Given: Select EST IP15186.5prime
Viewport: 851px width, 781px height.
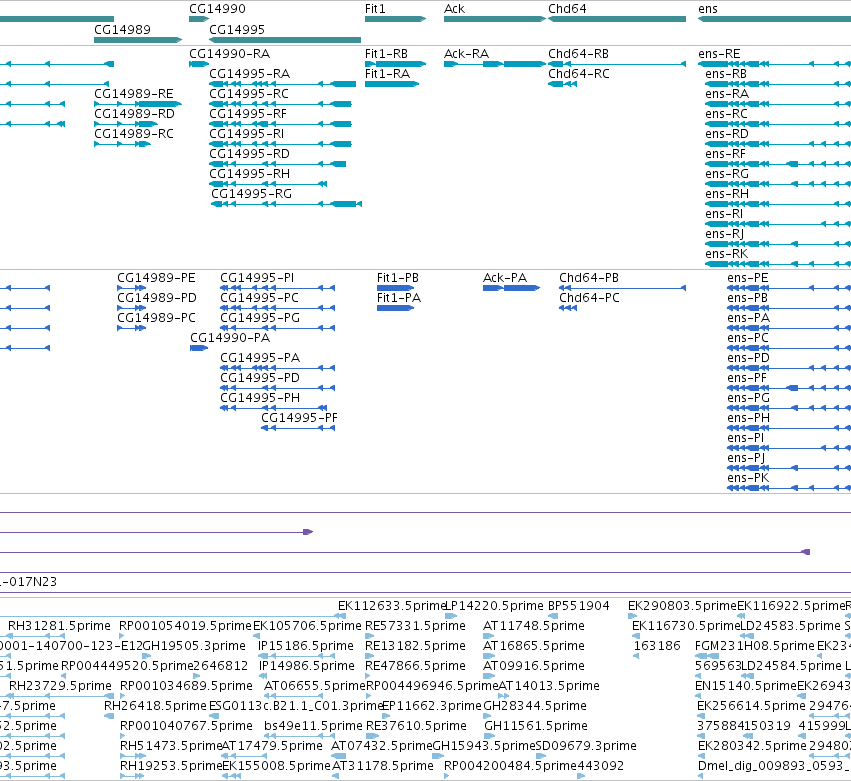Looking at the screenshot, I should pyautogui.click(x=306, y=646).
